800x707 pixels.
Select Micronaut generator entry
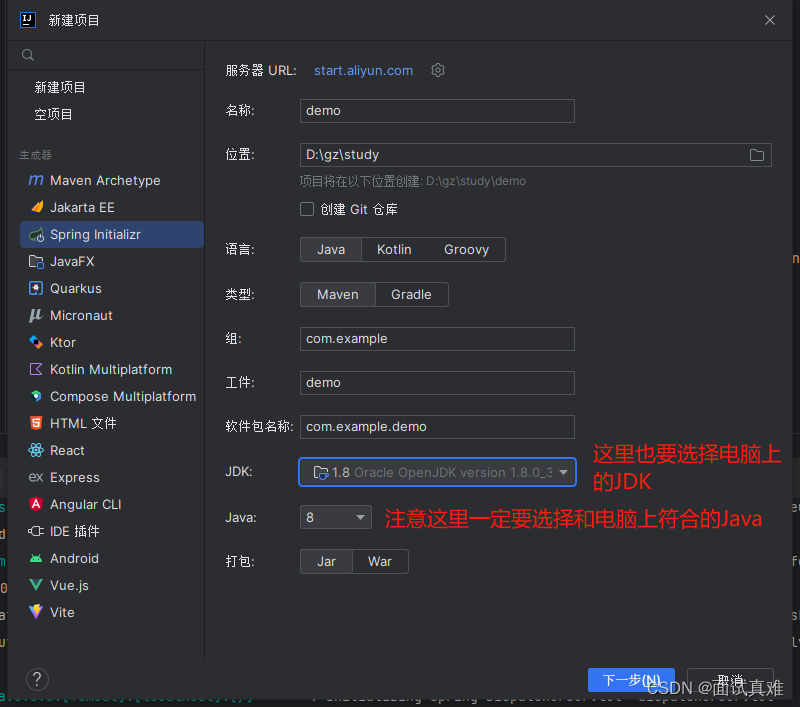coord(112,315)
